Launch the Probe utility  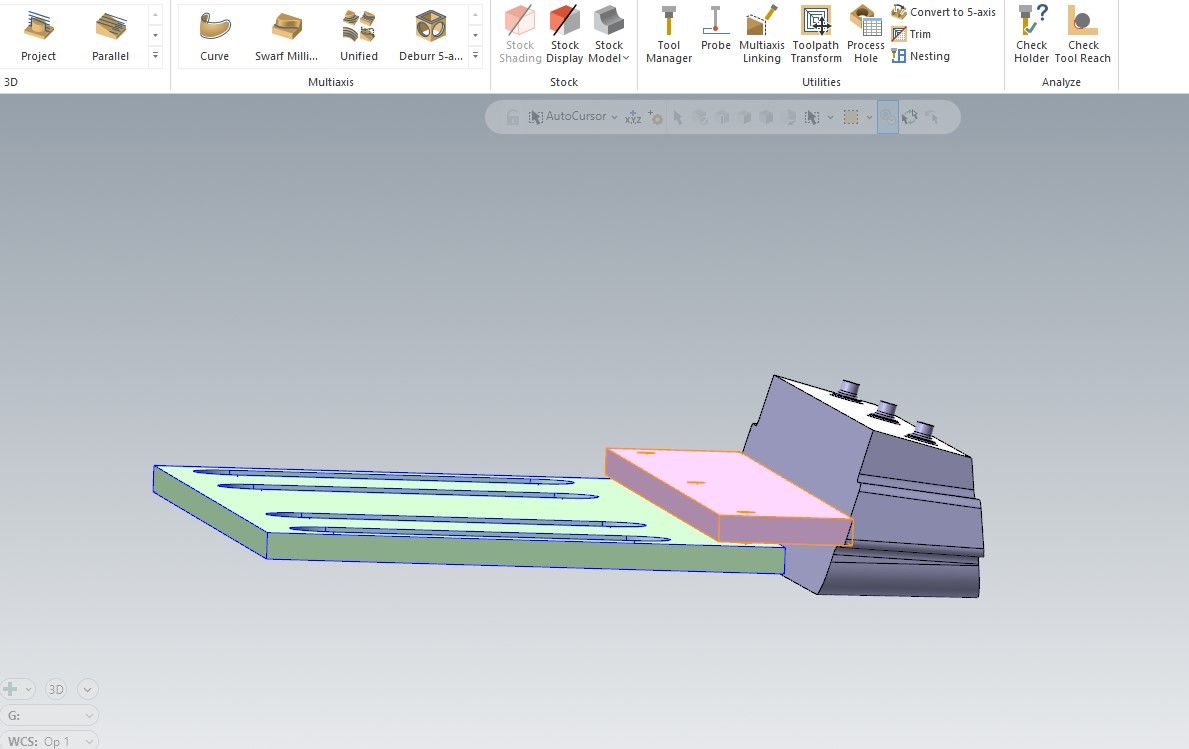pos(715,30)
